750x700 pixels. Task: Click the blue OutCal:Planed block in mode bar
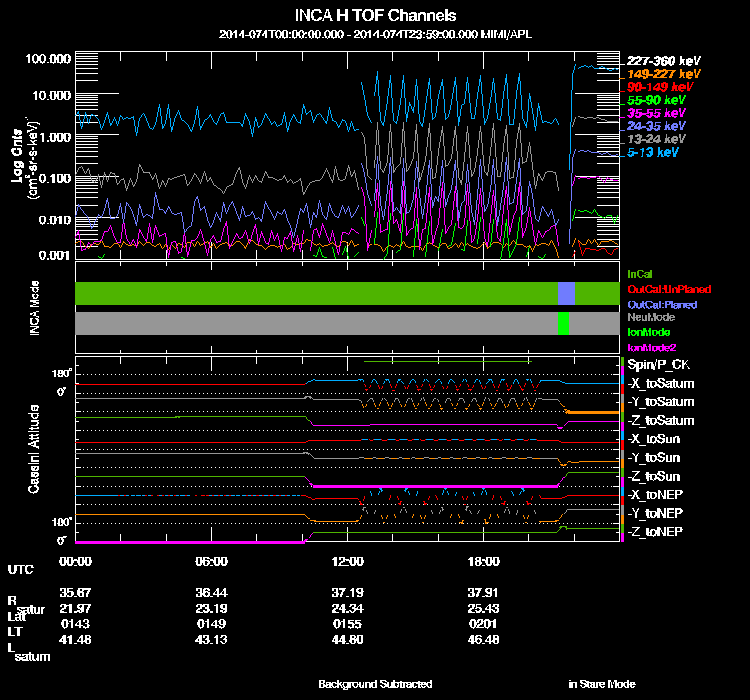[x=566, y=293]
